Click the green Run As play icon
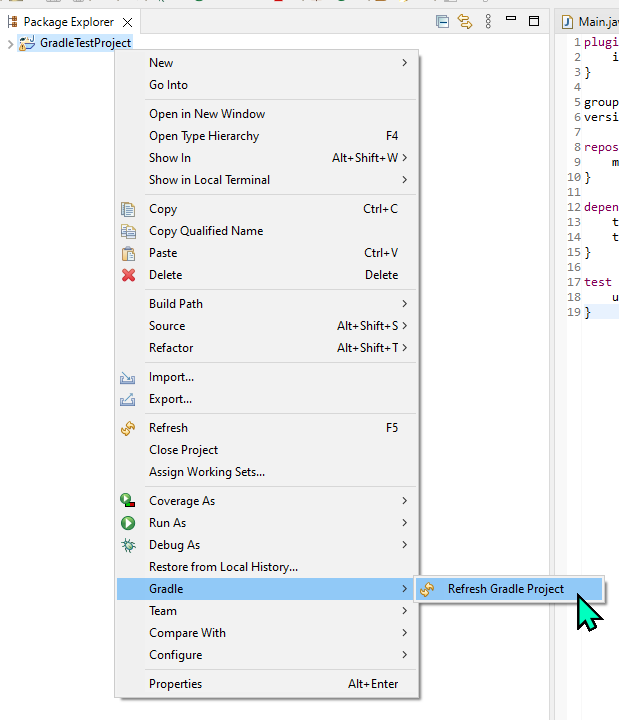Image resolution: width=619 pixels, height=720 pixels. point(128,523)
